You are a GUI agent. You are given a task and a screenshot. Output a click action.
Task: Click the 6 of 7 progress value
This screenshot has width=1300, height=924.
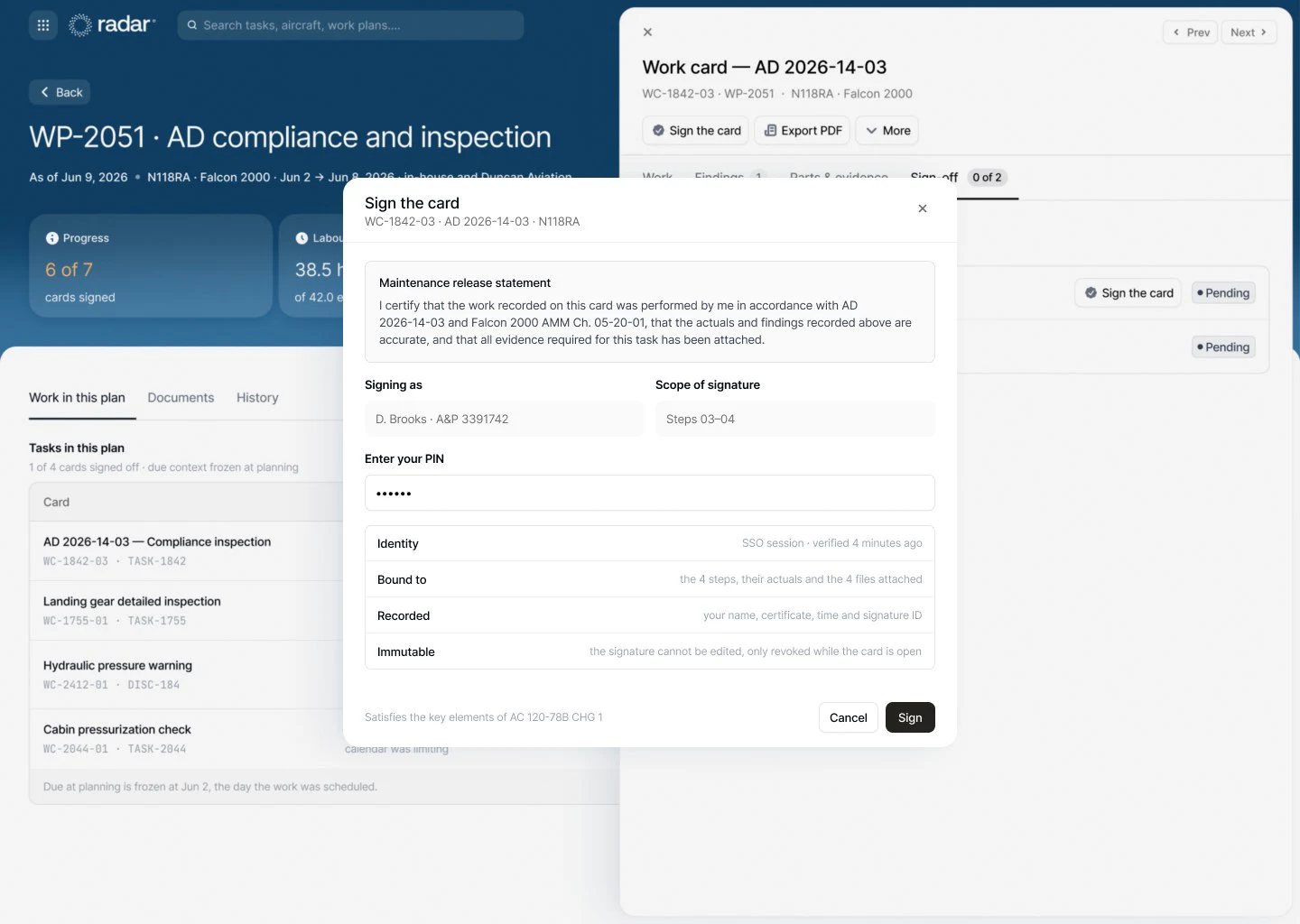tap(70, 270)
